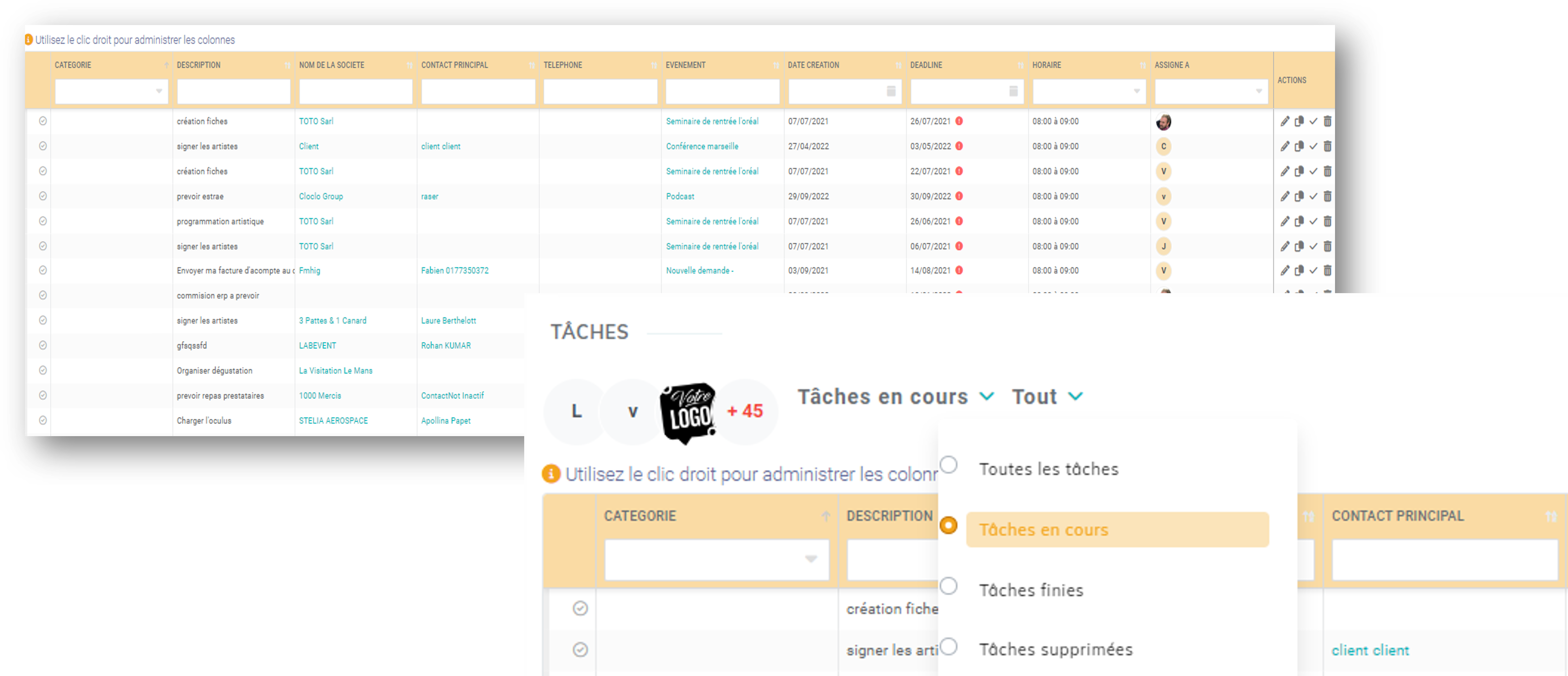The width and height of the screenshot is (1568, 676).
Task: Open the Cloclo Group company link
Action: [x=321, y=196]
